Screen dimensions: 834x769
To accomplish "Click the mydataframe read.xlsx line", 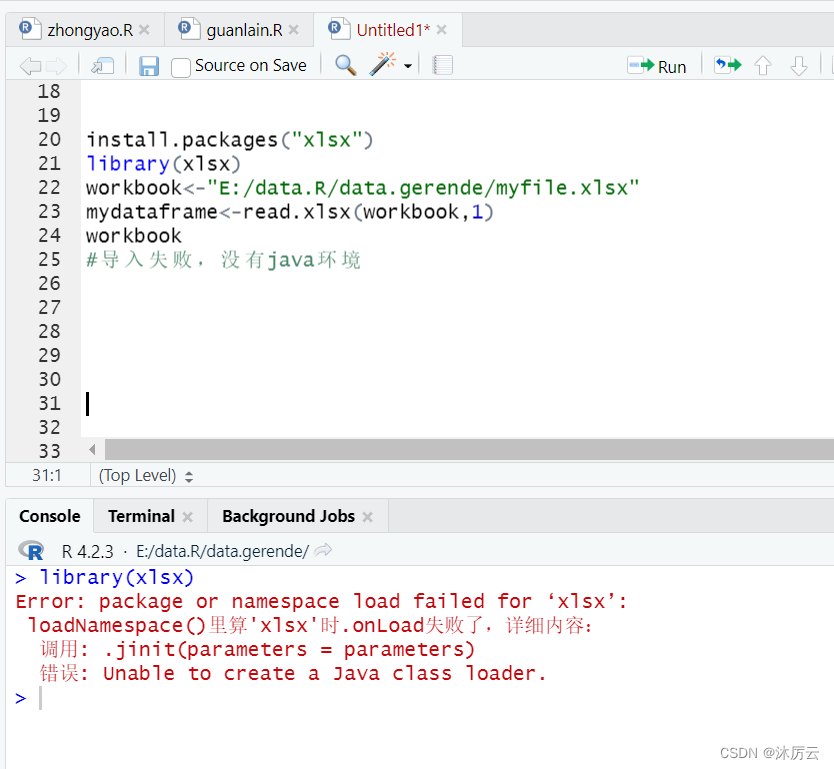I will click(290, 212).
